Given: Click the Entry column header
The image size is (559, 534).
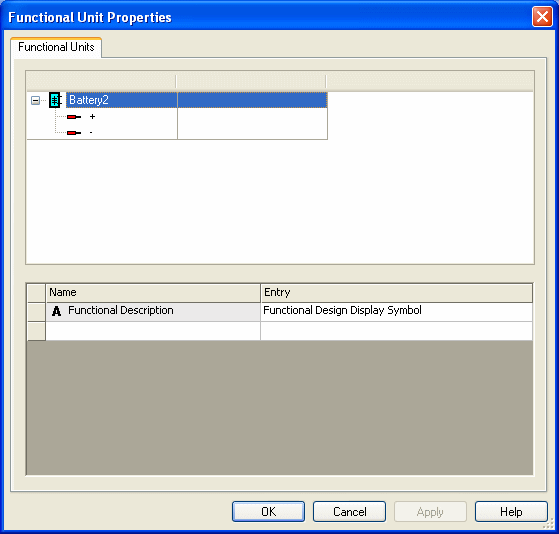Looking at the screenshot, I should click(396, 293).
